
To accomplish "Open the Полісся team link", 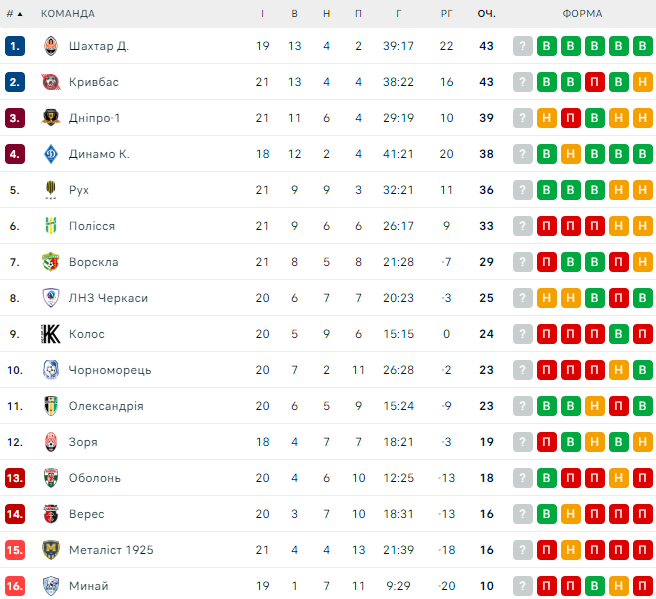I will coord(92,226).
